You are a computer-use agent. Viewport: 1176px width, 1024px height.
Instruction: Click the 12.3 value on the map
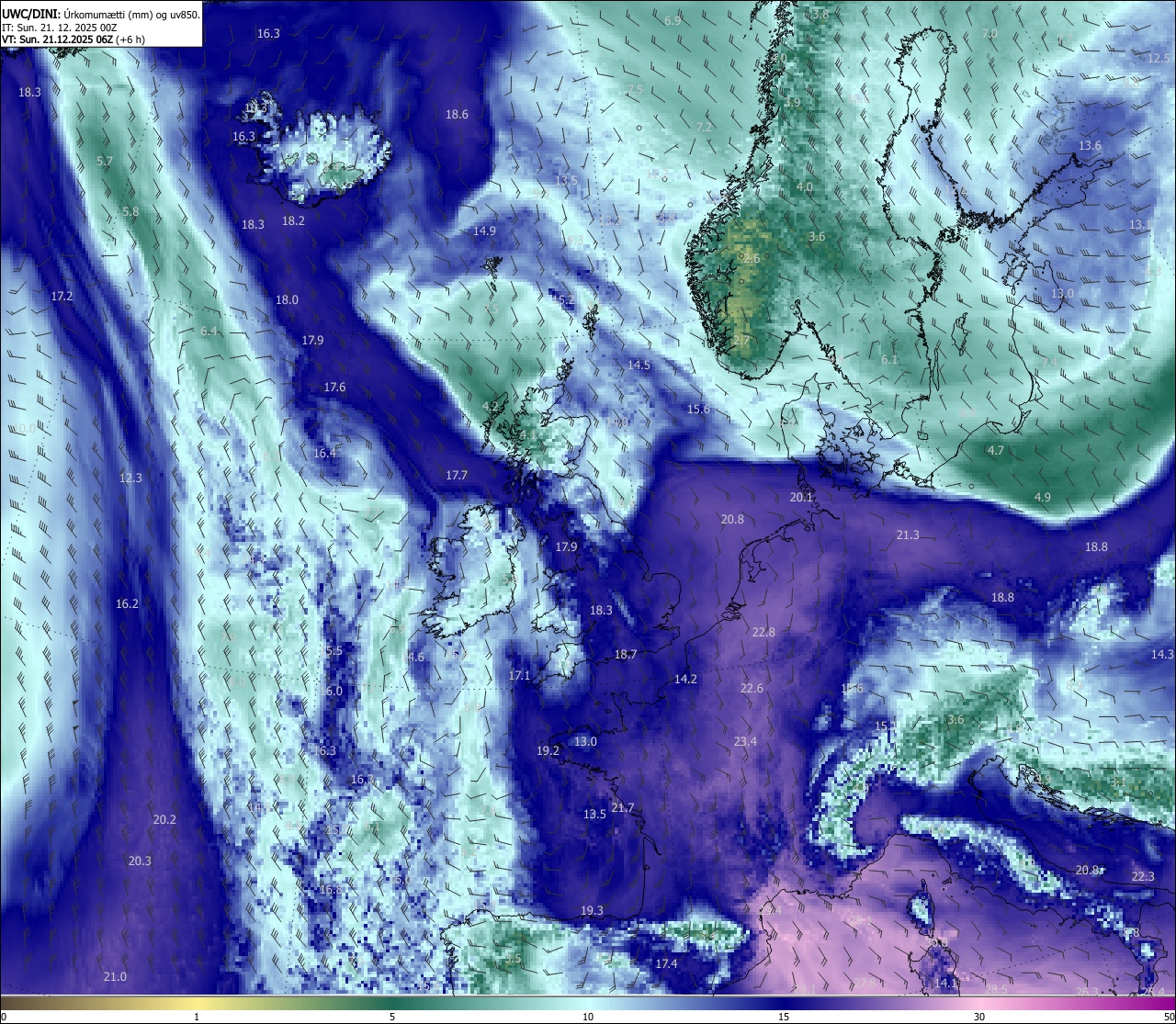(130, 478)
